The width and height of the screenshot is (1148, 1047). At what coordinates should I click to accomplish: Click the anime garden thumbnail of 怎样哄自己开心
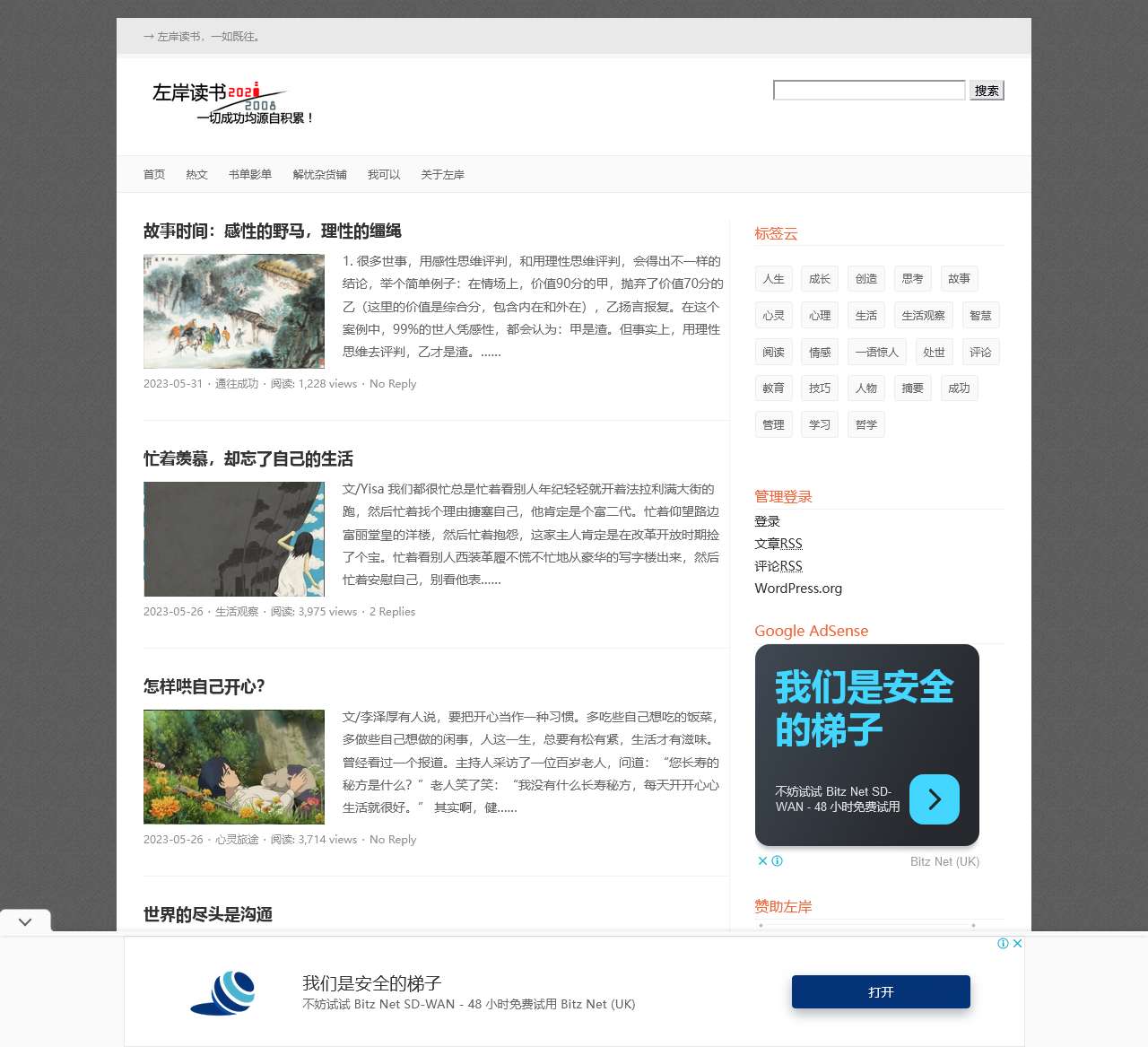coord(234,767)
